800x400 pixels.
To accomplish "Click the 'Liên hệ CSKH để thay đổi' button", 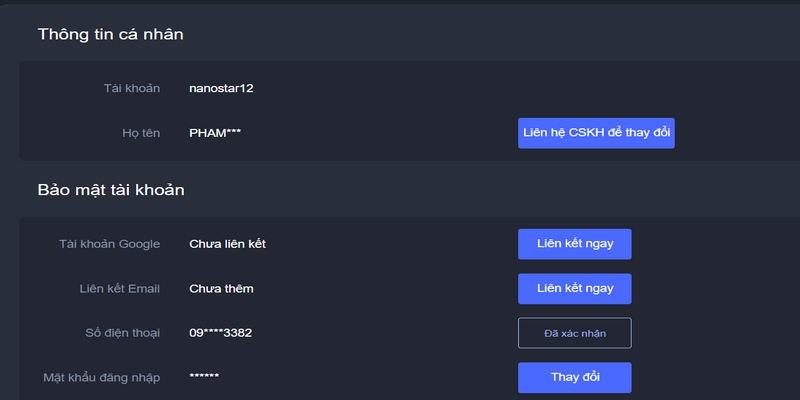I will [x=596, y=133].
